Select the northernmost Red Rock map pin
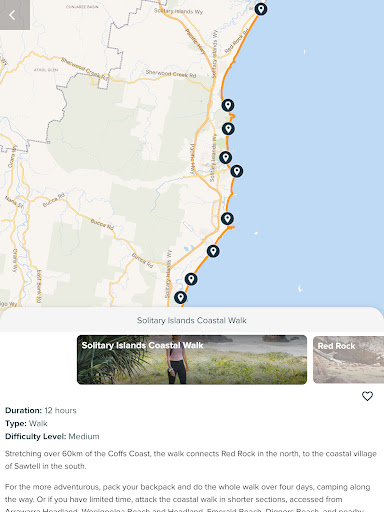 261,9
